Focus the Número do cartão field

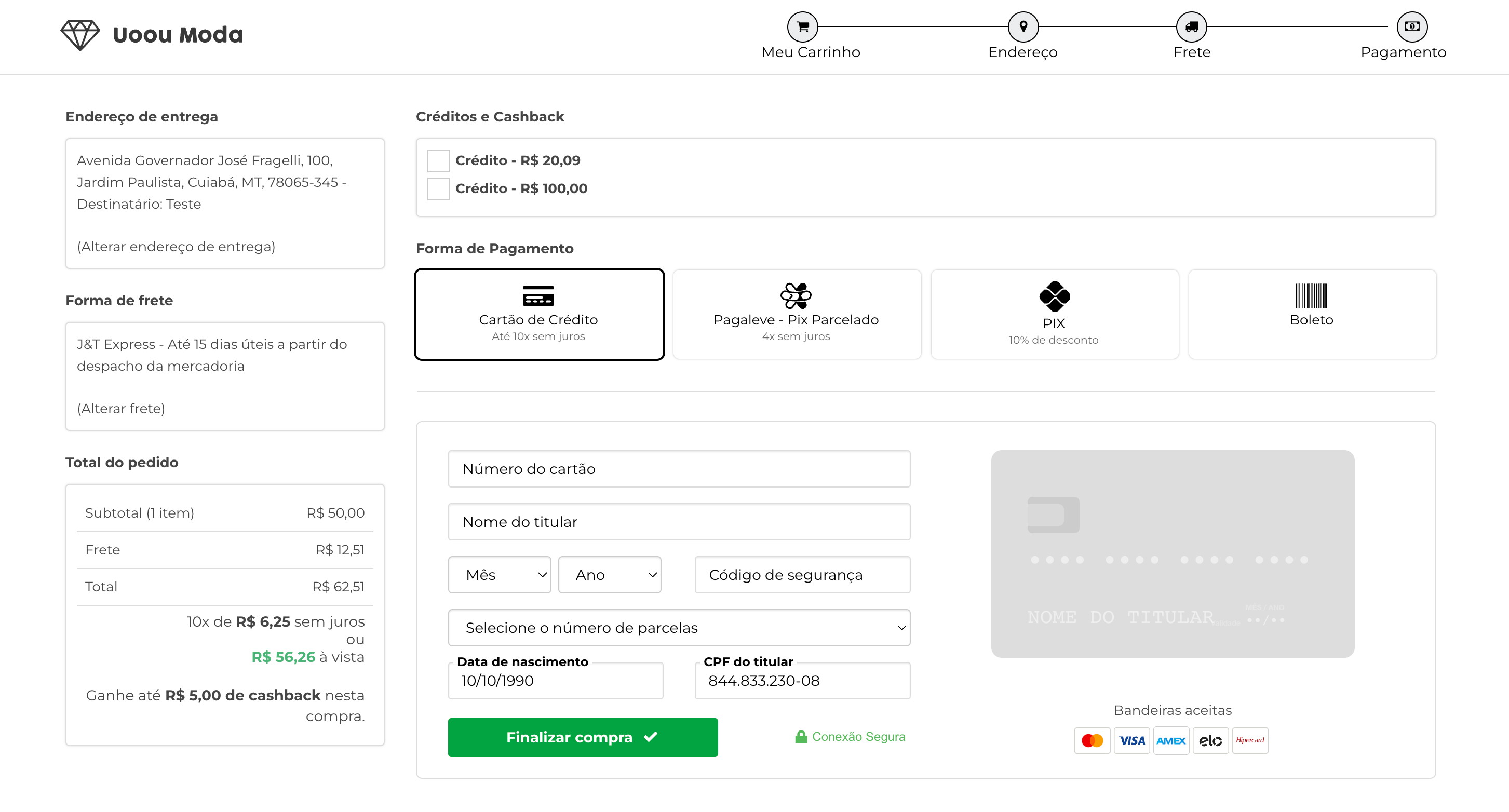(678, 469)
